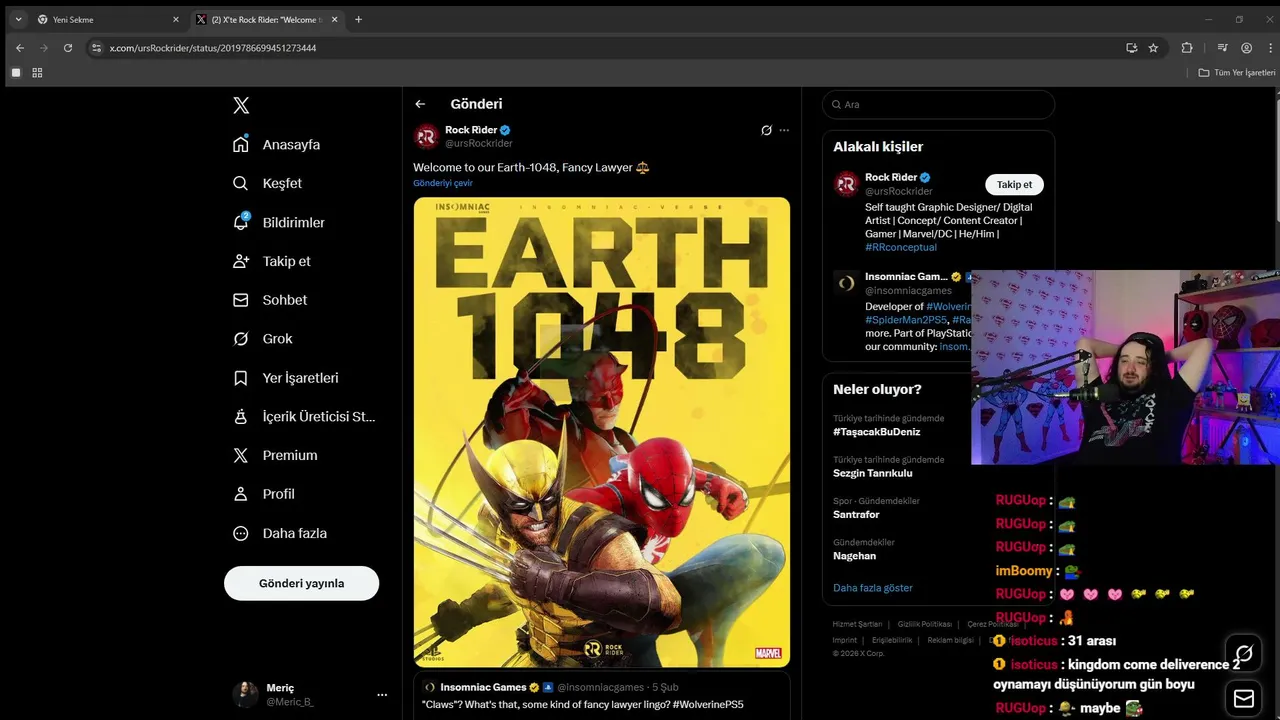Click Daha fazla göster link
Screen dimensions: 1280x720
[873, 588]
